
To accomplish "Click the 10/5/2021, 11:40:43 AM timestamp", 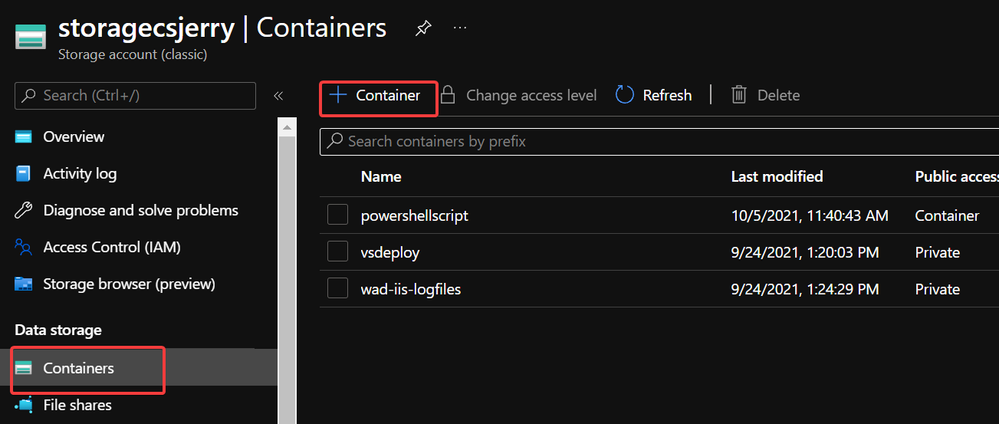I will tap(810, 216).
